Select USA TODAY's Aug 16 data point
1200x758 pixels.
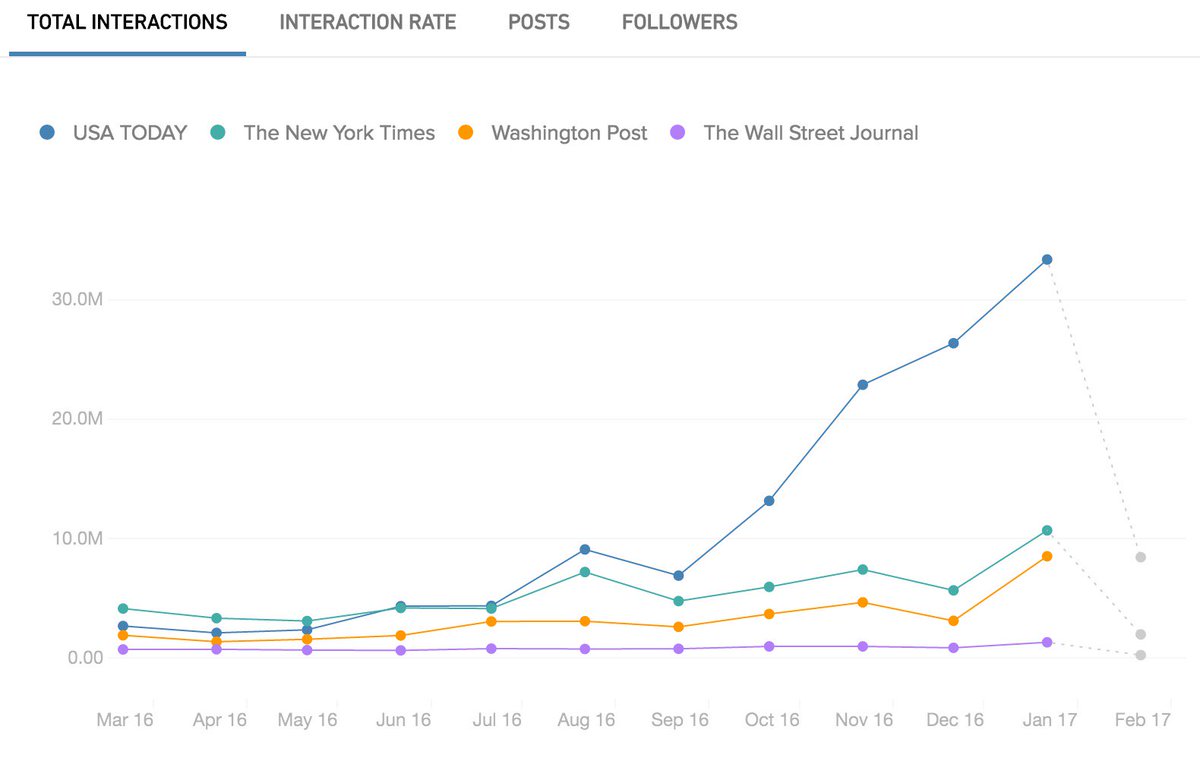(x=585, y=549)
